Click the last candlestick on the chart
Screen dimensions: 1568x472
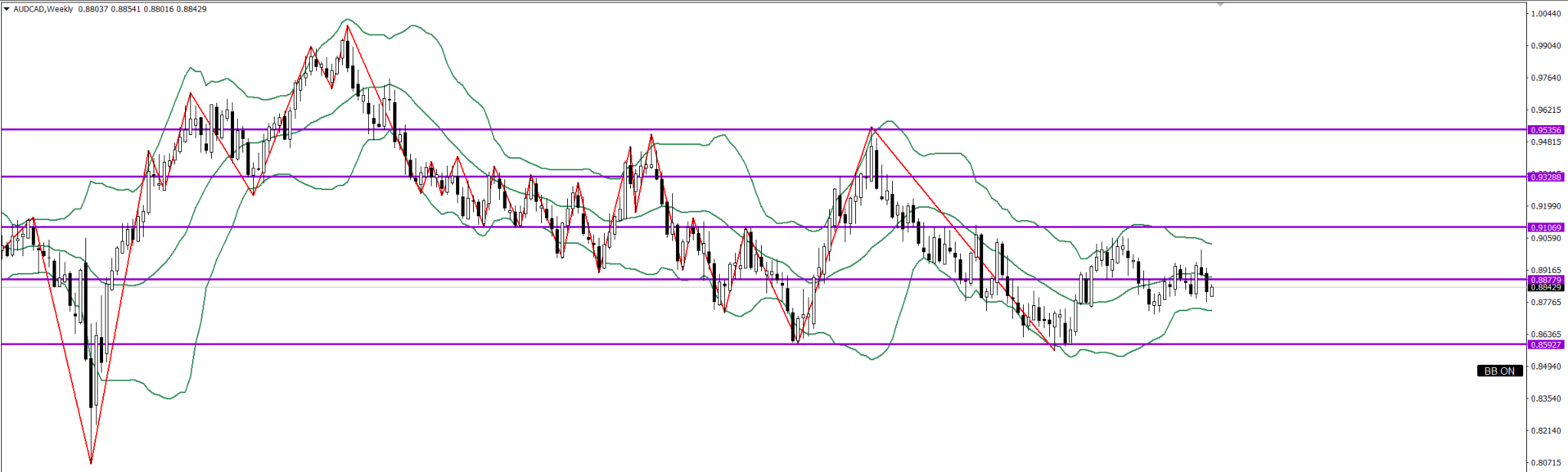pyautogui.click(x=1211, y=290)
